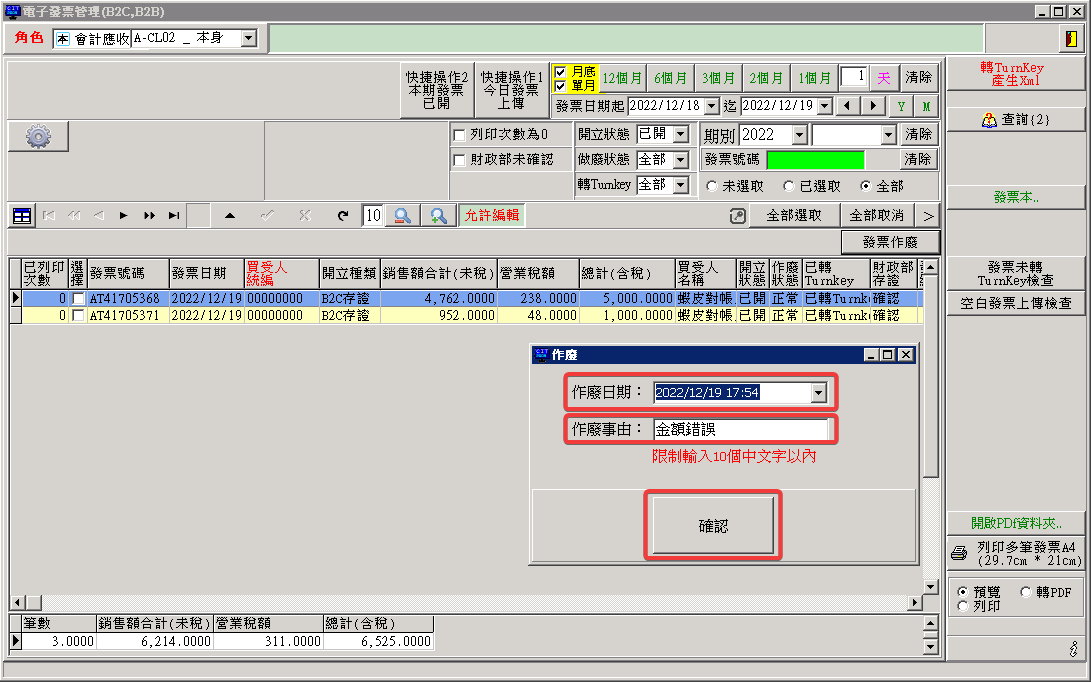Select the 未選取 radio button
Screen dimensions: 1091x682
[x=712, y=186]
